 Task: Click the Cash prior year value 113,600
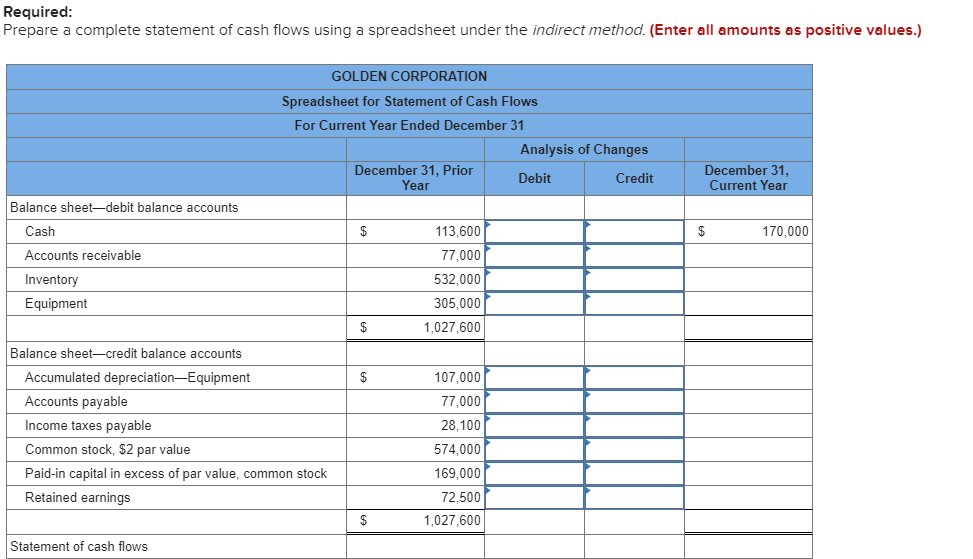point(458,231)
